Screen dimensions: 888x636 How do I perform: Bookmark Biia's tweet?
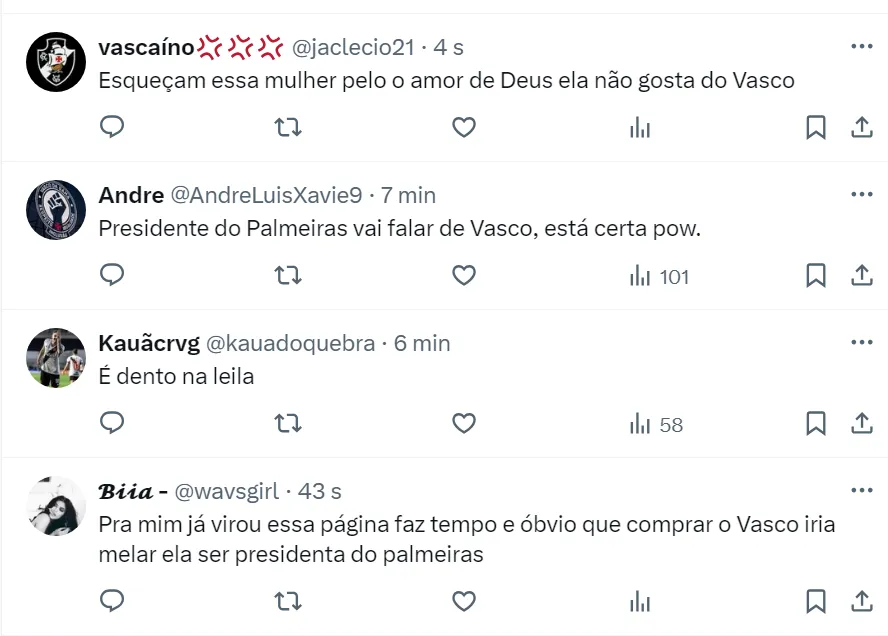pos(816,600)
